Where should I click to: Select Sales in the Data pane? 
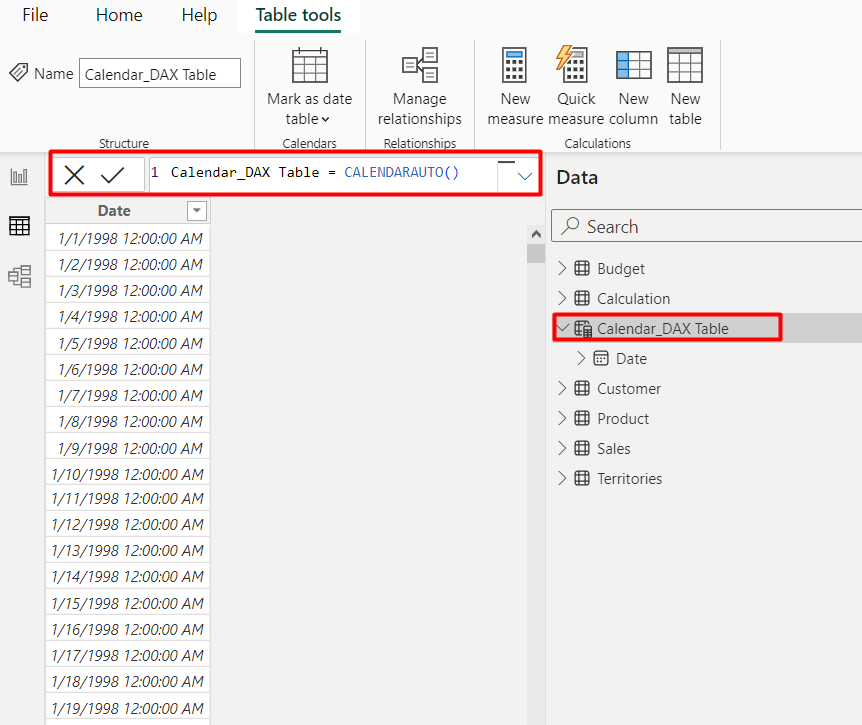[614, 449]
